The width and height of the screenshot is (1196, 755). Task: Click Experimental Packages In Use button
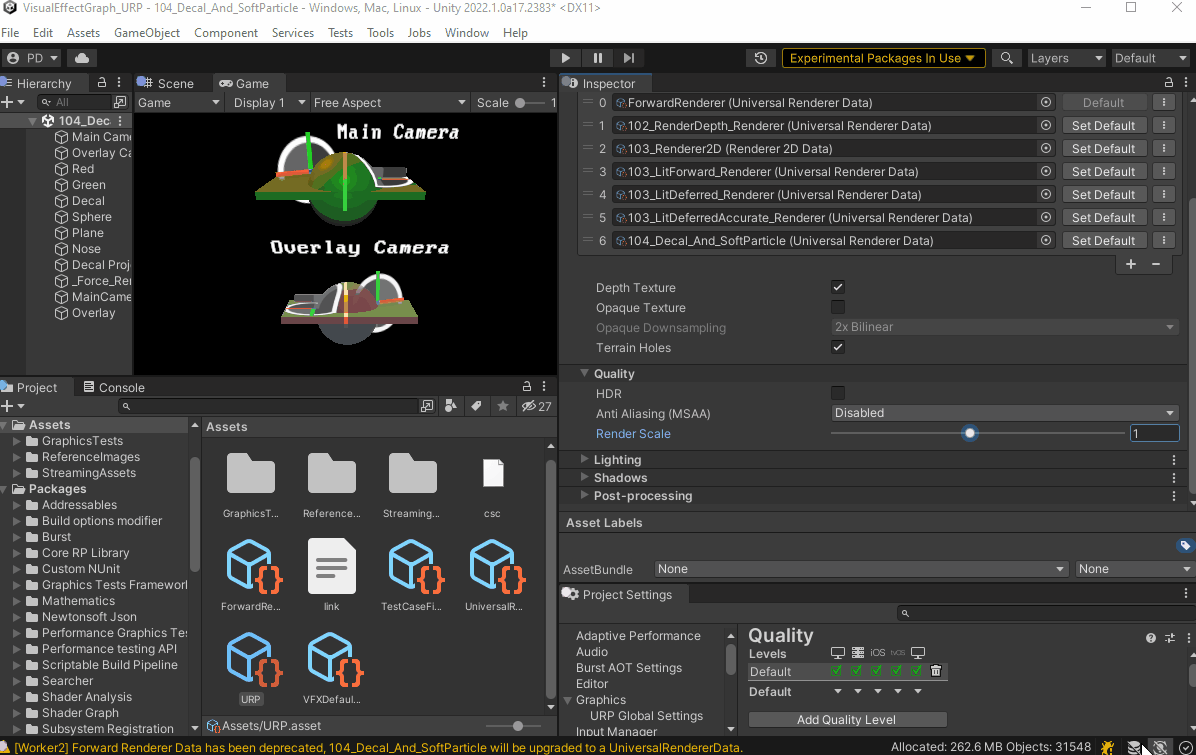pyautogui.click(x=883, y=58)
